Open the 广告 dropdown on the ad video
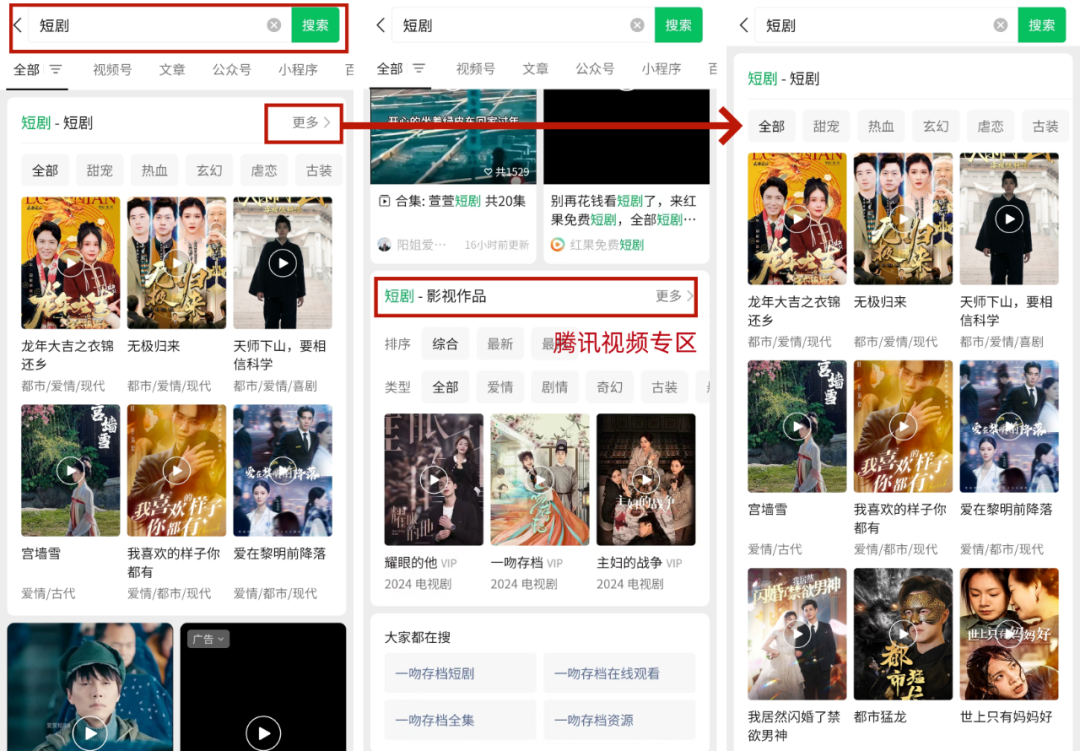The height and width of the screenshot is (751, 1080). click(x=209, y=639)
